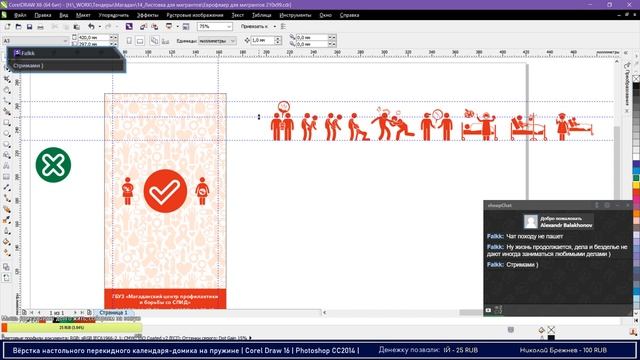Add a page after the last page
The height and width of the screenshot is (360, 640).
89,313
